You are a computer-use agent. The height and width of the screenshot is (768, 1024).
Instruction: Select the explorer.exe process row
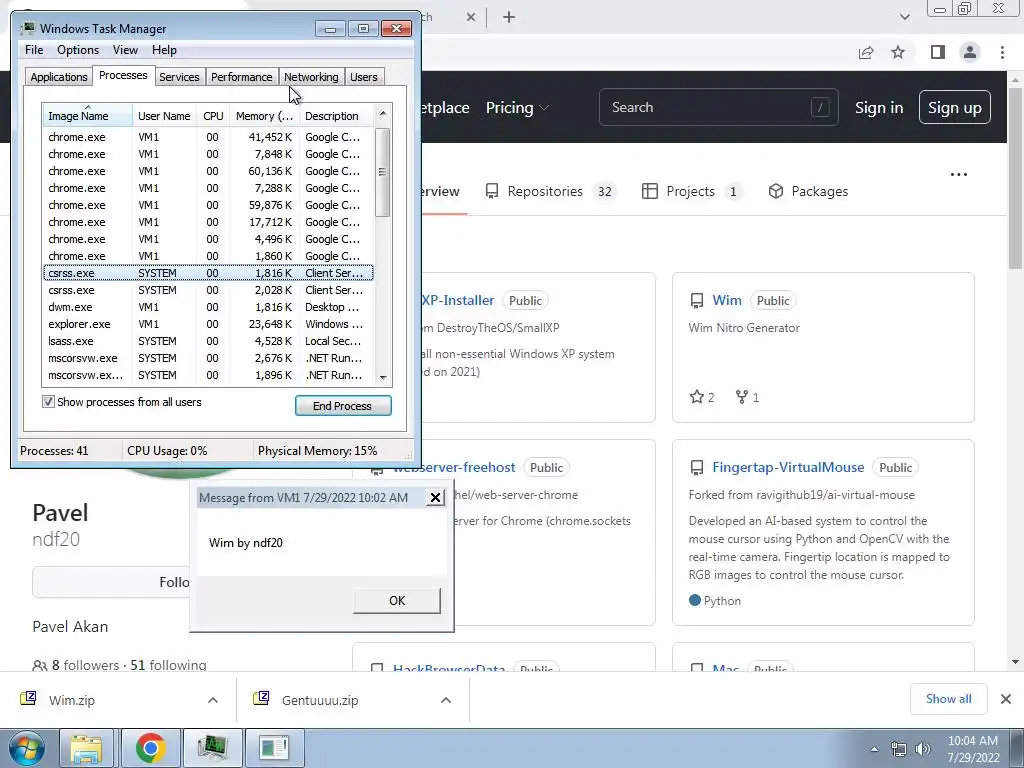pyautogui.click(x=208, y=324)
